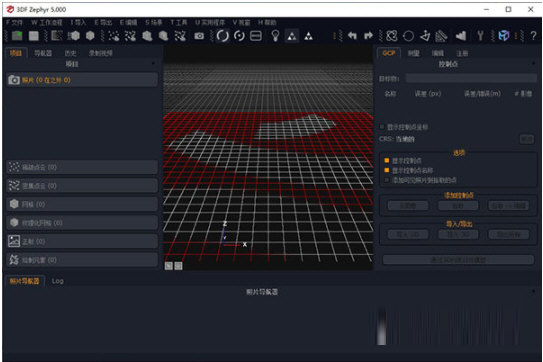Expand the 正射 (0) row

[x=82, y=241]
